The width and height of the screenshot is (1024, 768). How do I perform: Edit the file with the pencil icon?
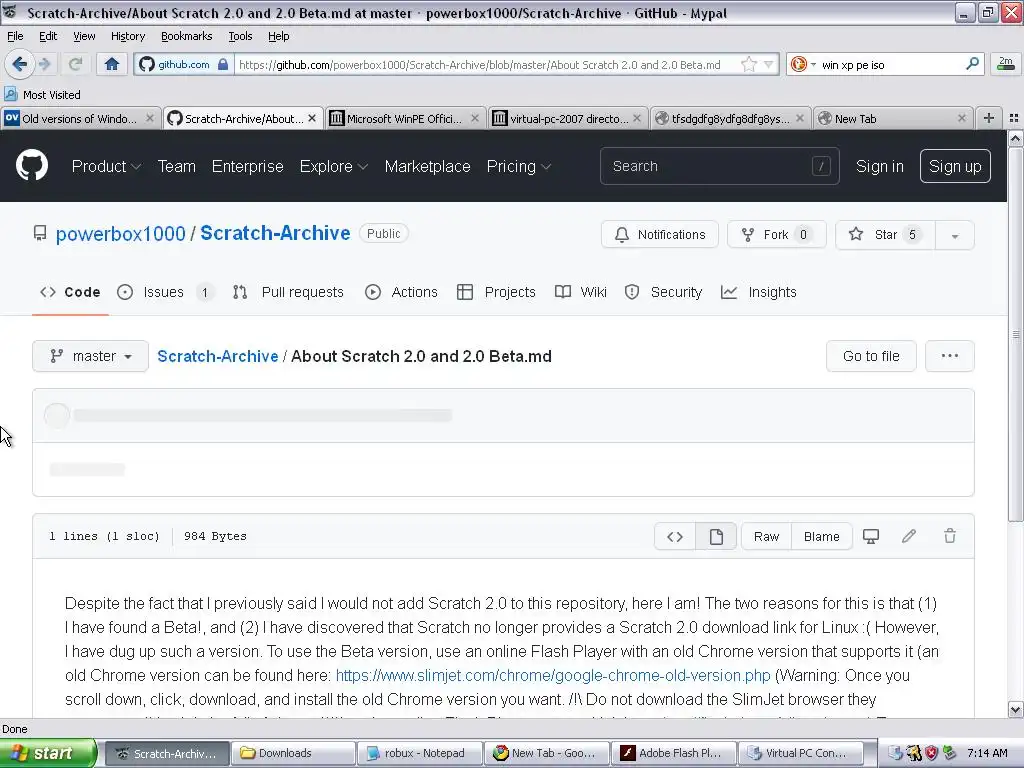click(909, 536)
